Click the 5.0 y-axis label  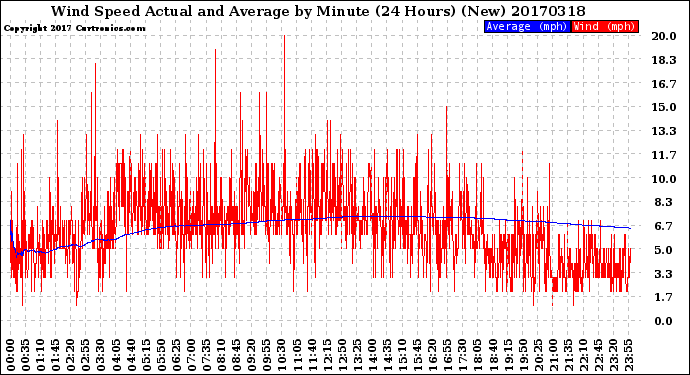tap(664, 250)
